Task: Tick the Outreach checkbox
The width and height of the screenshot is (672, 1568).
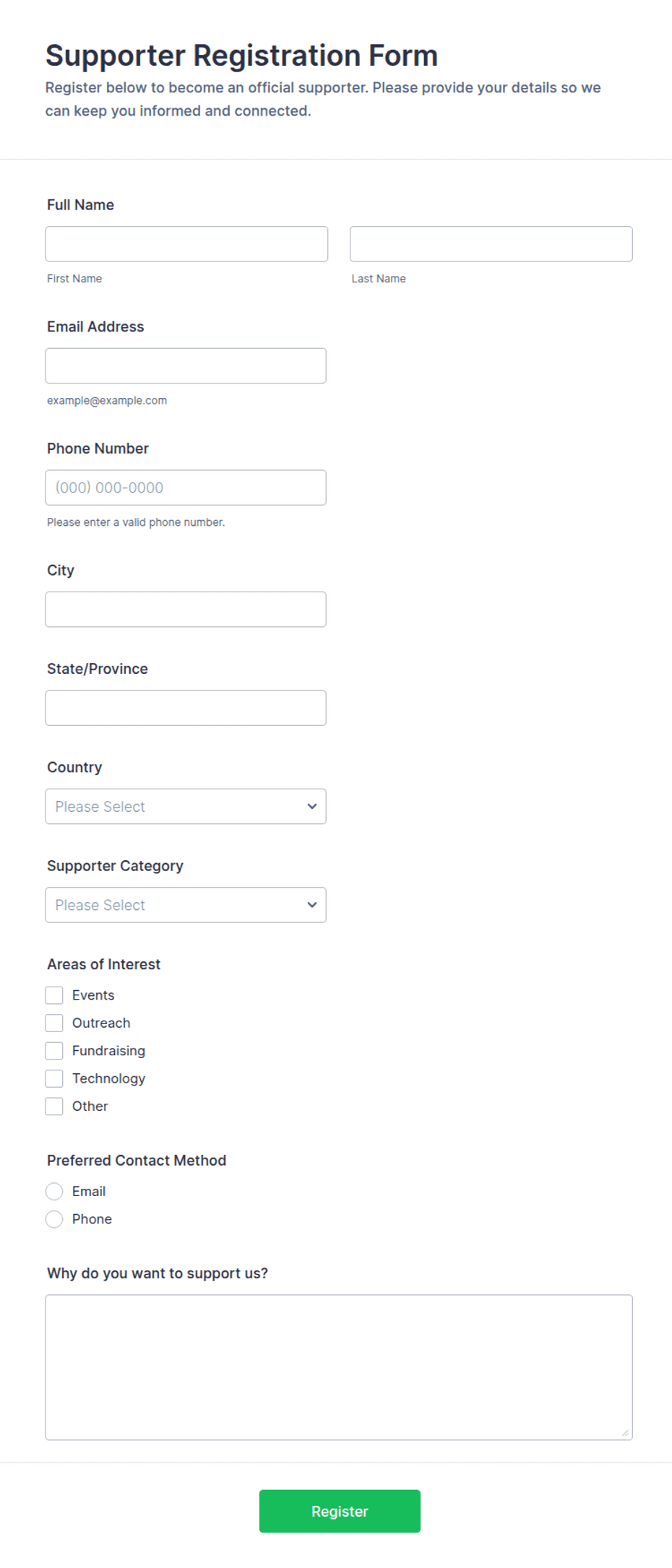Action: [x=54, y=1023]
